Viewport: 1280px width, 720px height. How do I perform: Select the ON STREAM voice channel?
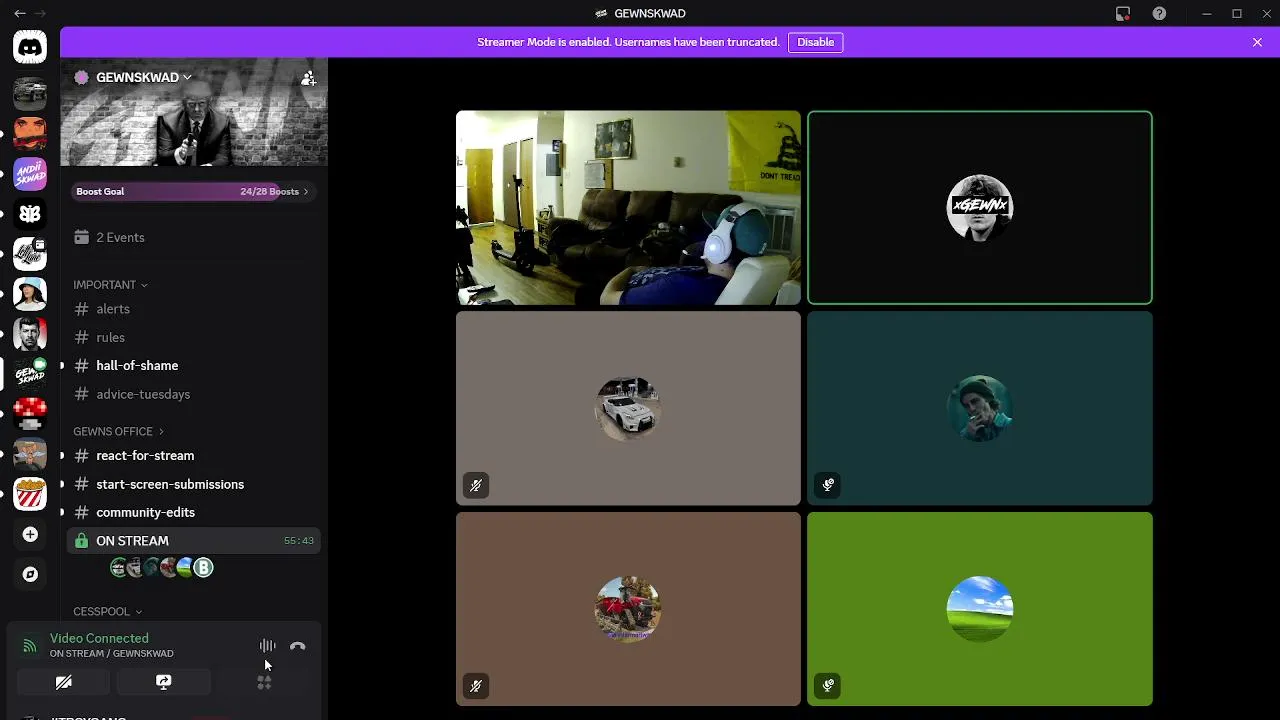tap(193, 540)
